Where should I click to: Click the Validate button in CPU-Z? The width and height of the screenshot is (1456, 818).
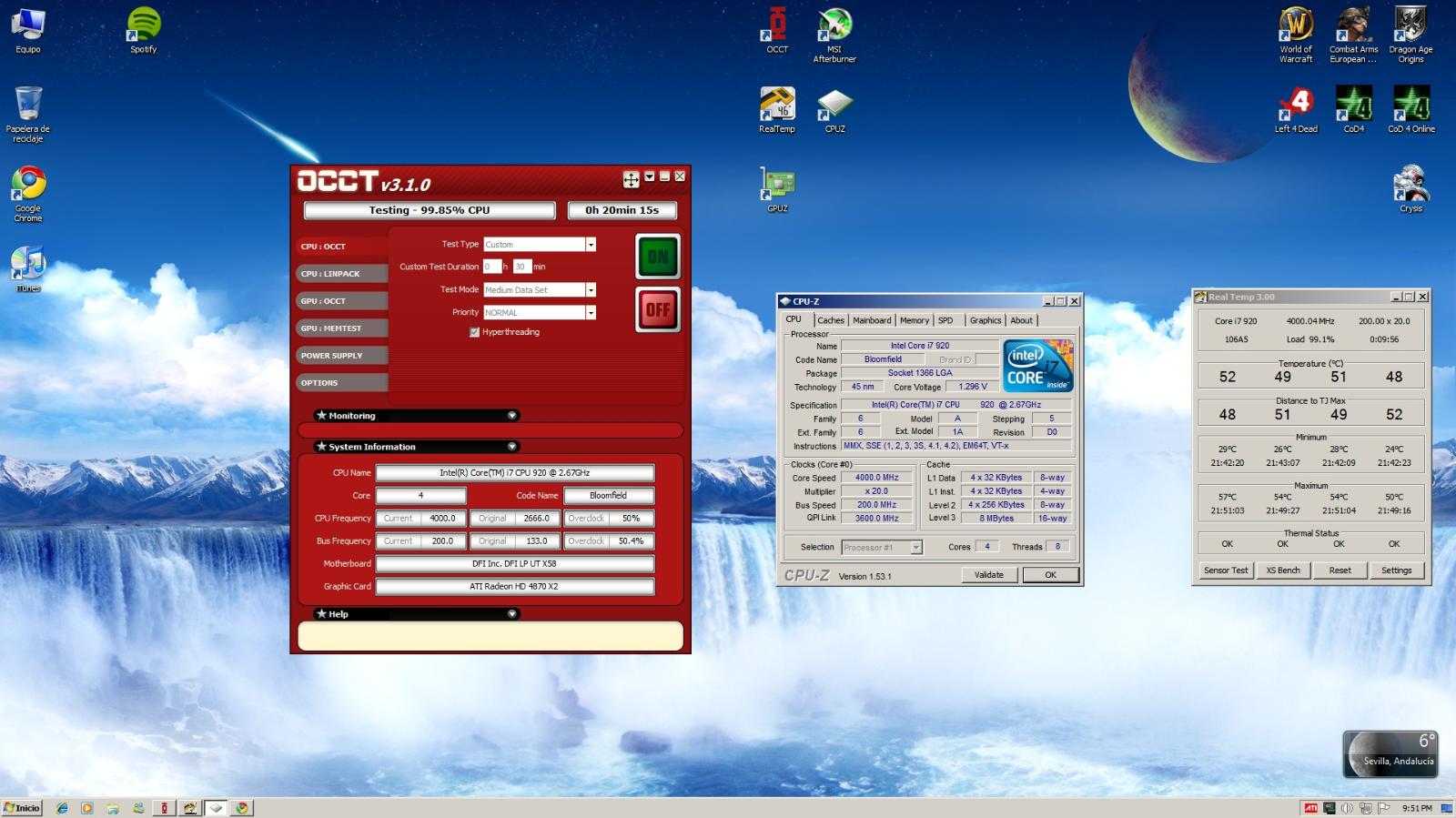point(989,575)
